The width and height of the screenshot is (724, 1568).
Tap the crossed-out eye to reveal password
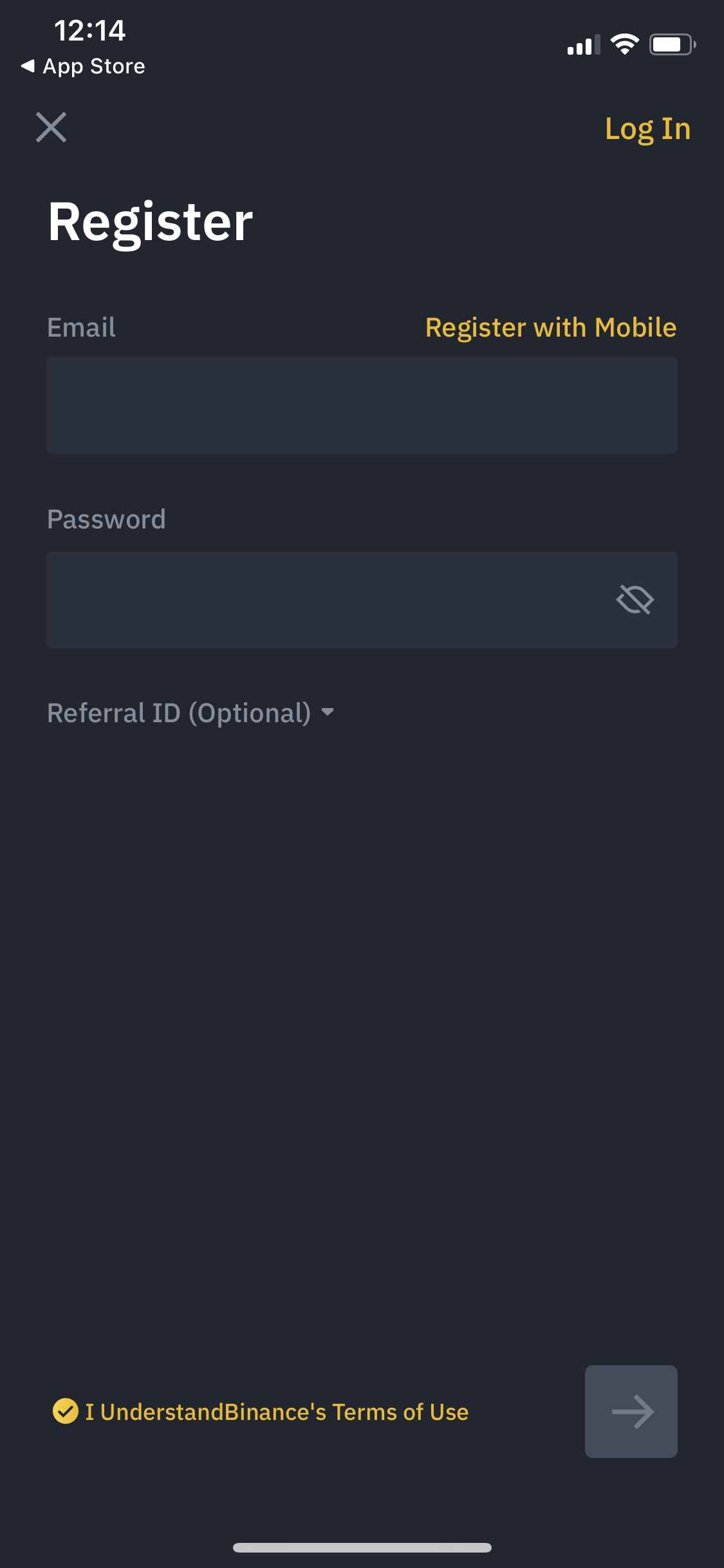coord(636,601)
